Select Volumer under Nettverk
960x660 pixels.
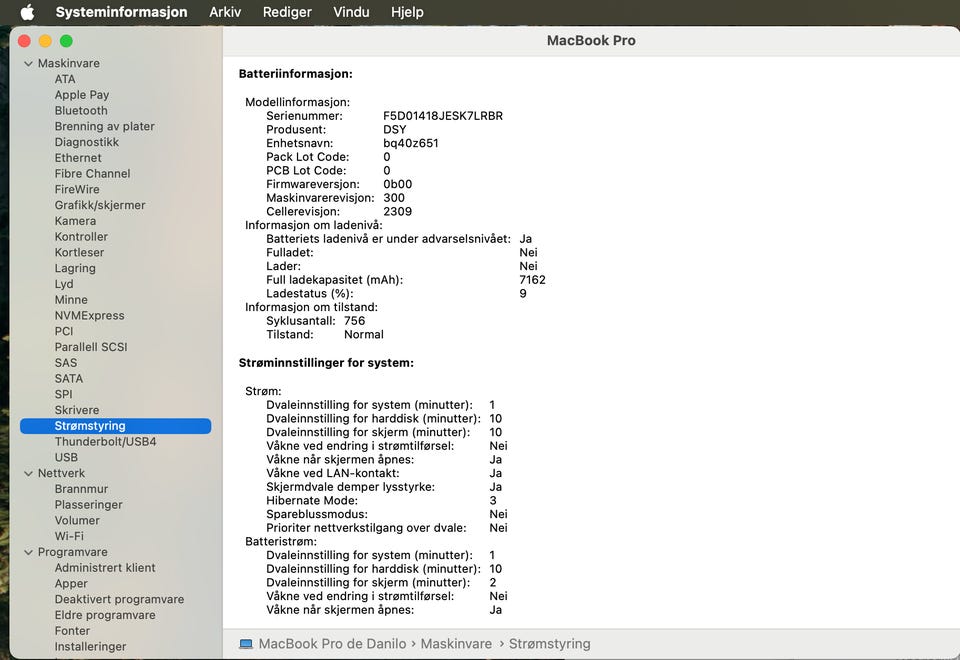click(x=77, y=520)
